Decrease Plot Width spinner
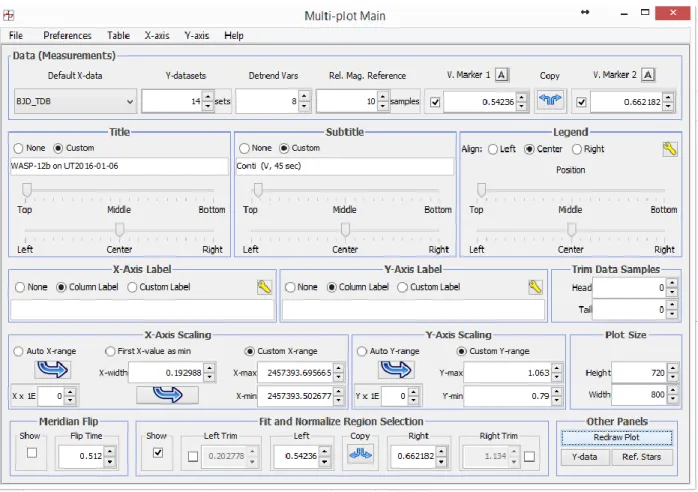 [x=673, y=399]
